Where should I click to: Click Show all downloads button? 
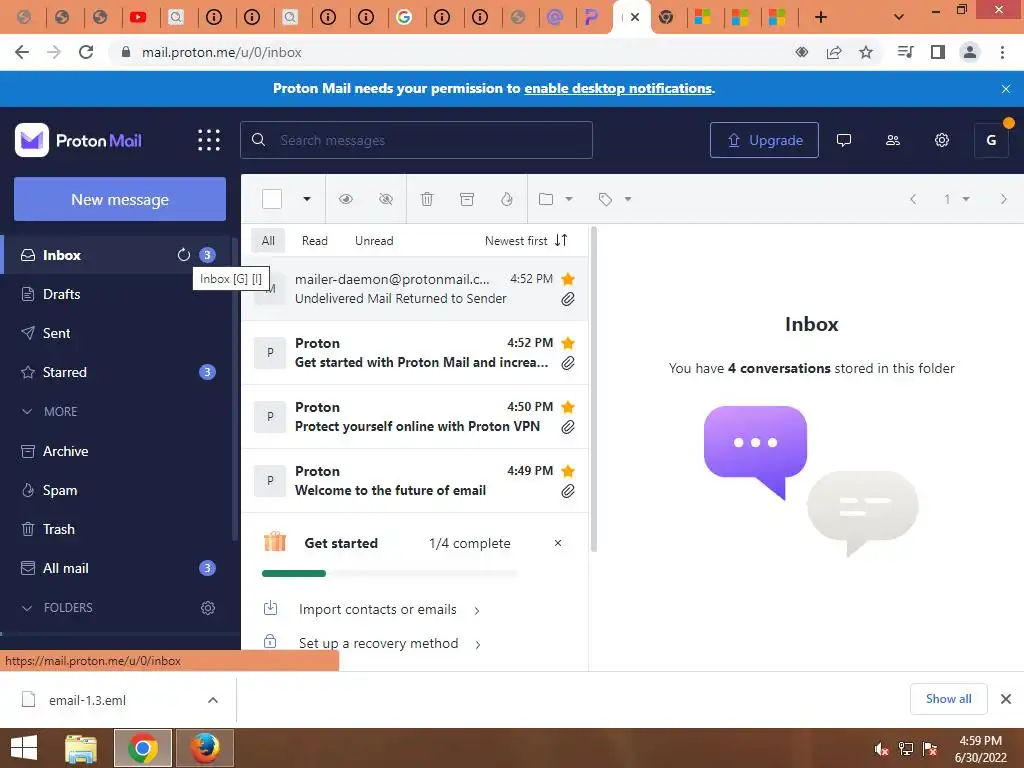click(948, 699)
